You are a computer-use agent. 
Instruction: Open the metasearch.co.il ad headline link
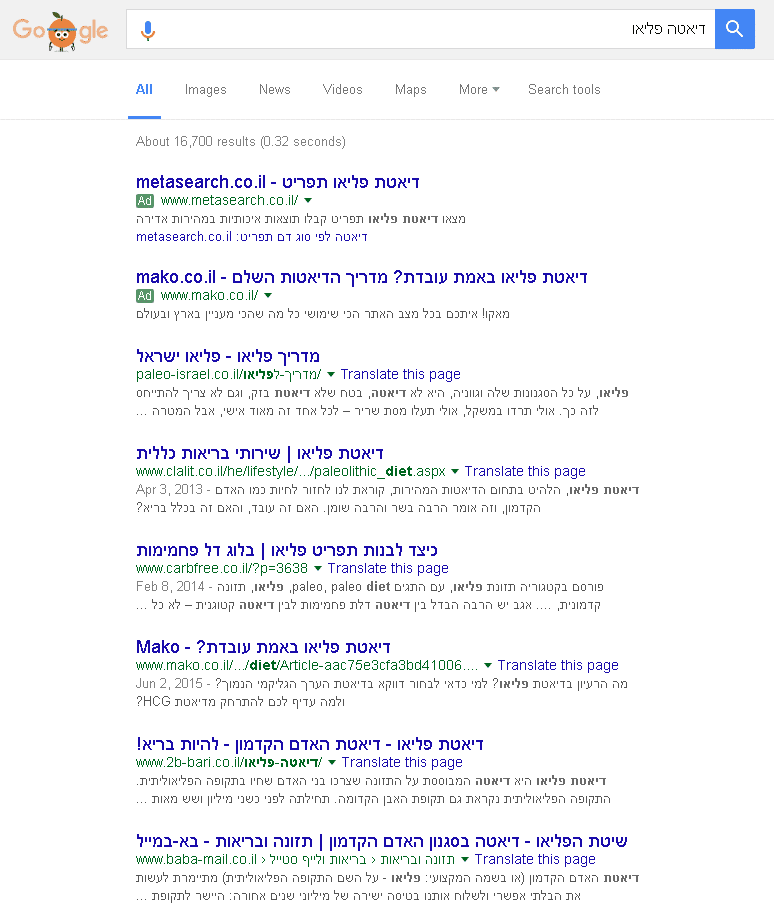277,182
